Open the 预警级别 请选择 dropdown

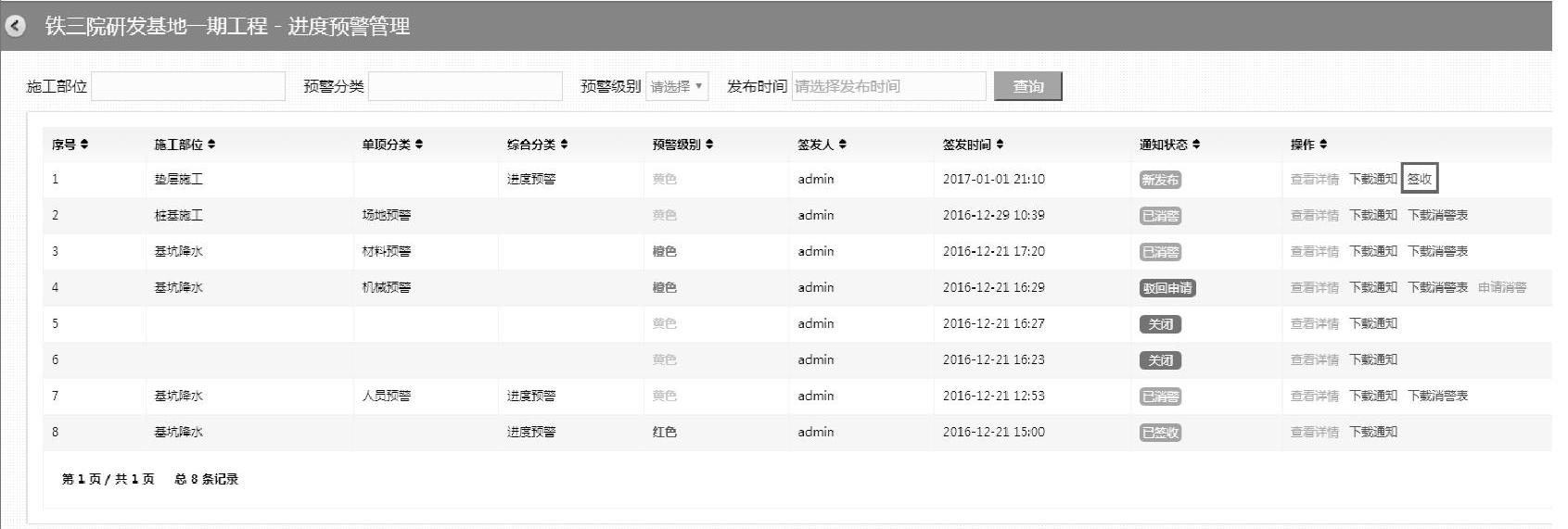point(677,86)
